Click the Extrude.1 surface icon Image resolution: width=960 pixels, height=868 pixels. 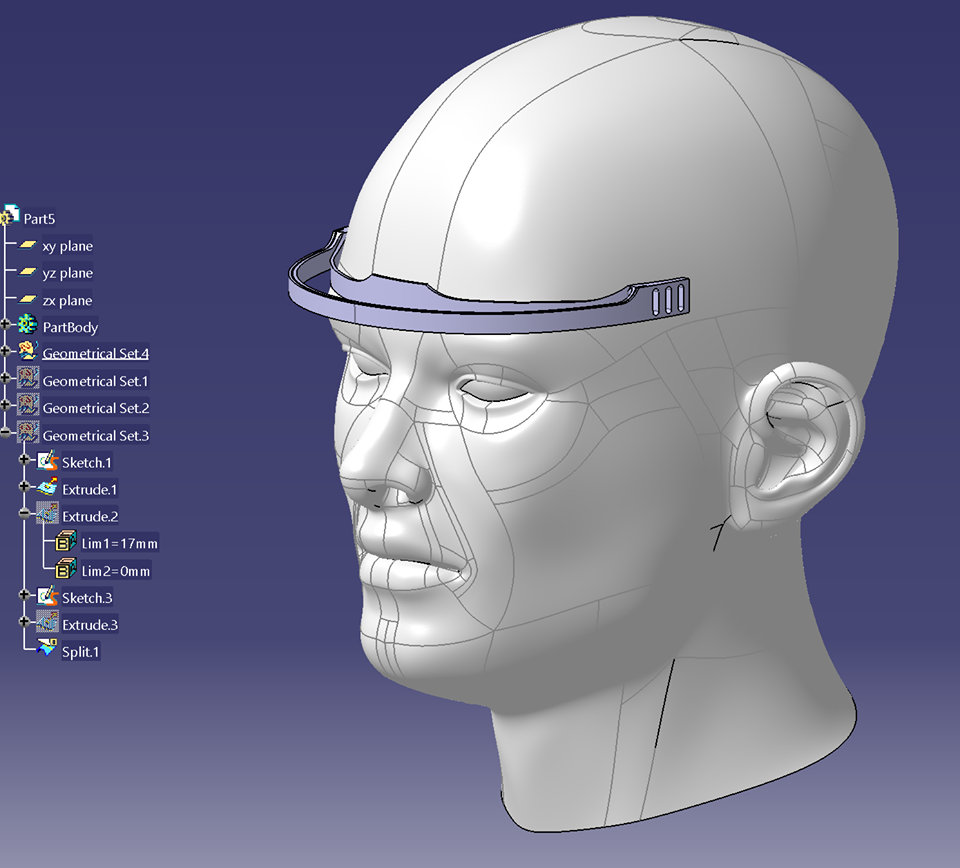tap(47, 487)
